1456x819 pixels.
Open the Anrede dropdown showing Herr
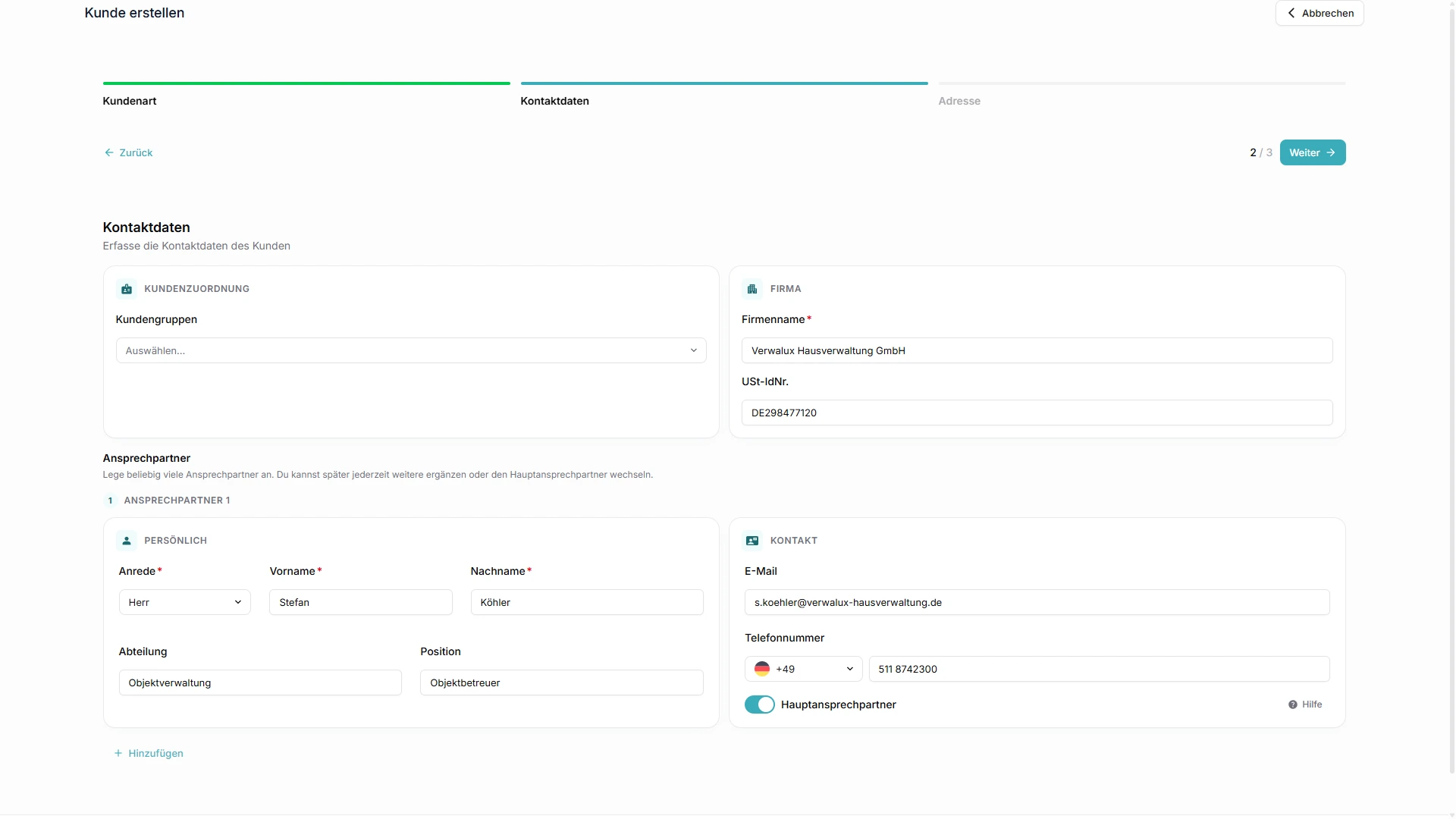pos(184,602)
